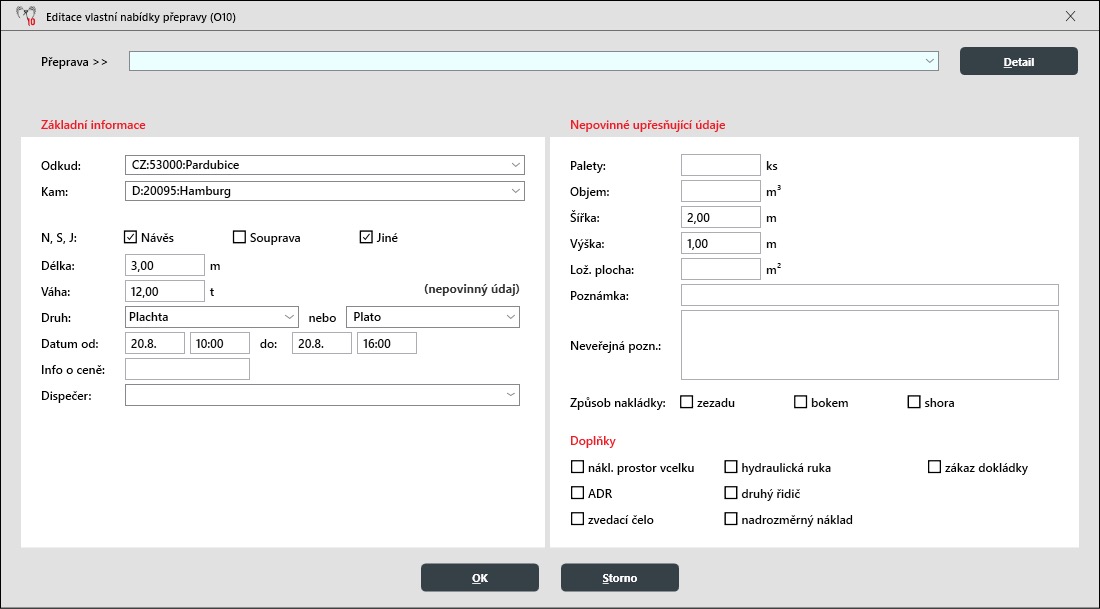This screenshot has height=609, width=1100.
Task: Enable the Souprava checkbox
Action: pos(239,238)
